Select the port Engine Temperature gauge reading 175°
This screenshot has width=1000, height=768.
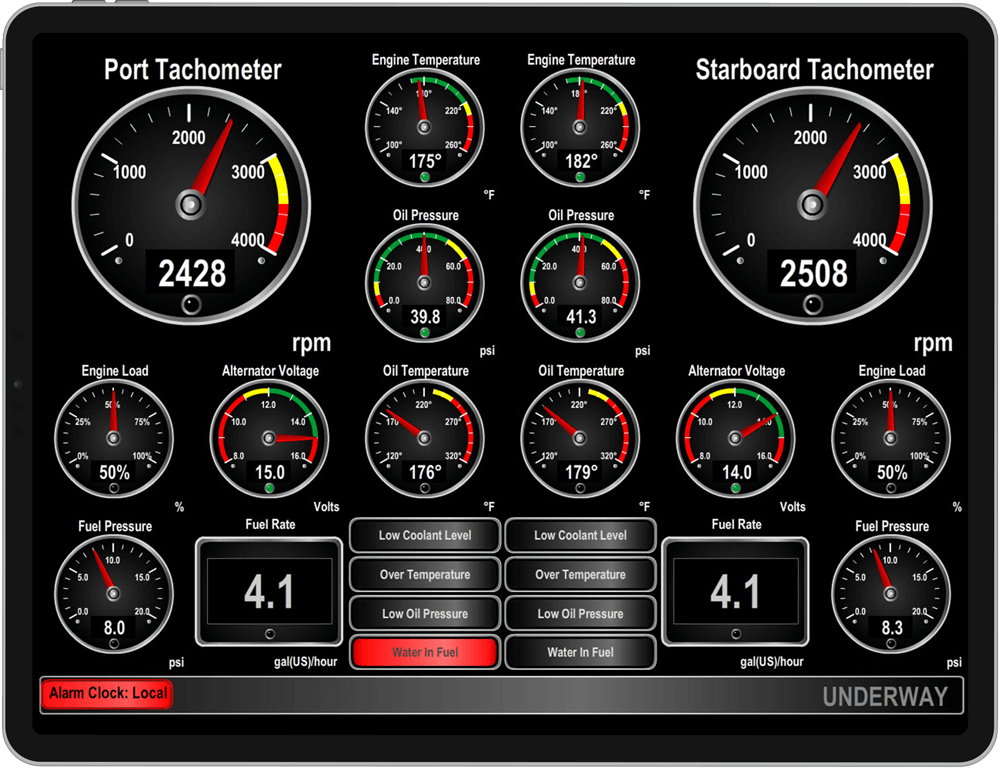tap(424, 127)
